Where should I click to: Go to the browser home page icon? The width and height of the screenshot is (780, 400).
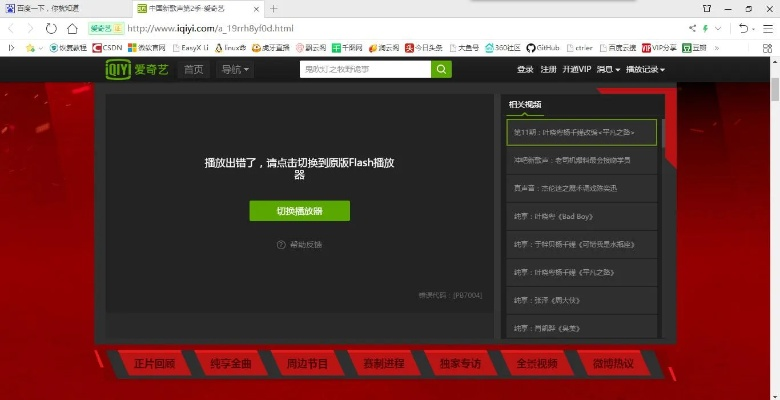(72, 28)
